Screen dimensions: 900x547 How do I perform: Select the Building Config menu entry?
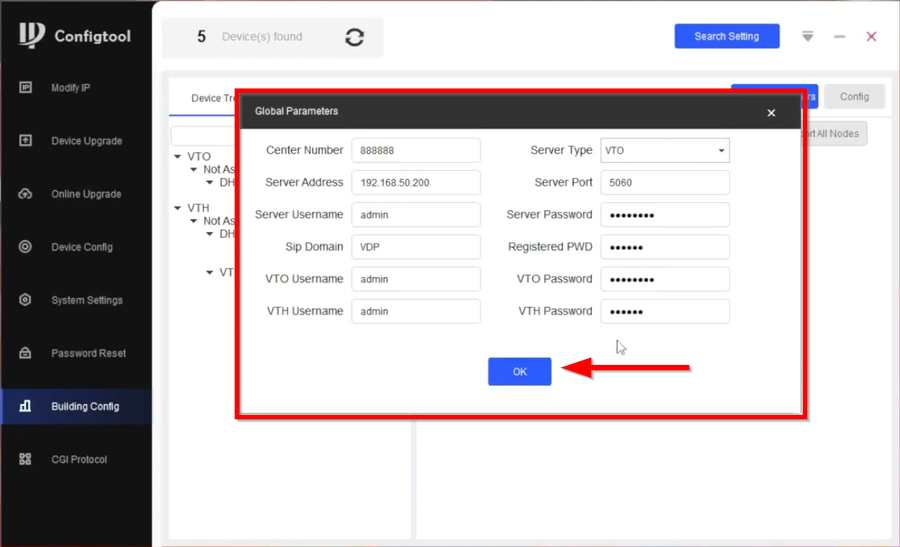click(x=76, y=406)
